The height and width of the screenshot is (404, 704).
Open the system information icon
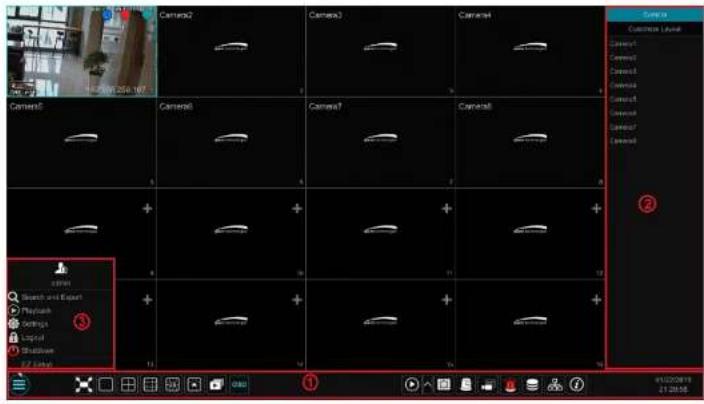[577, 385]
